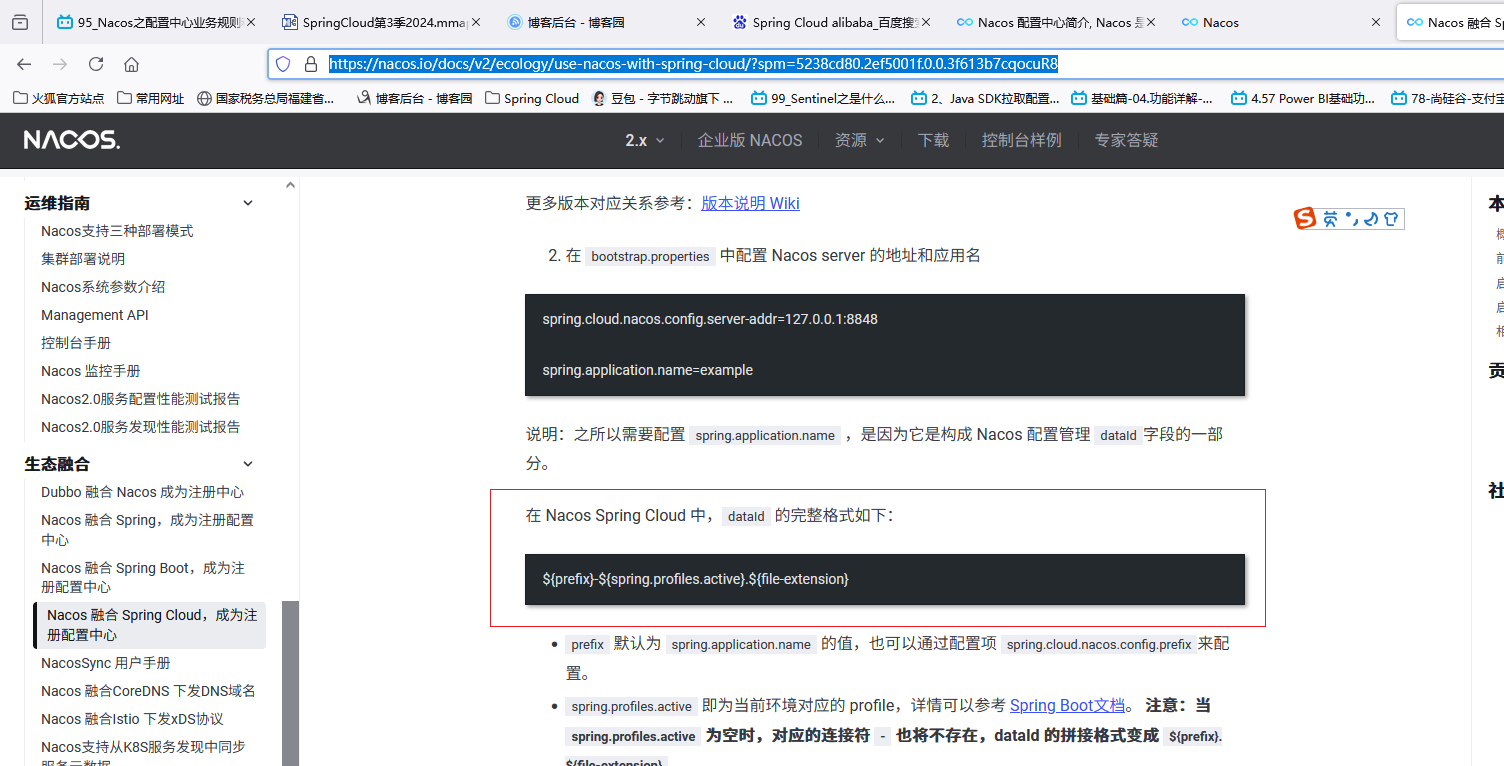Click the Sogou input method toolbar
1504x766 pixels.
point(1348,218)
